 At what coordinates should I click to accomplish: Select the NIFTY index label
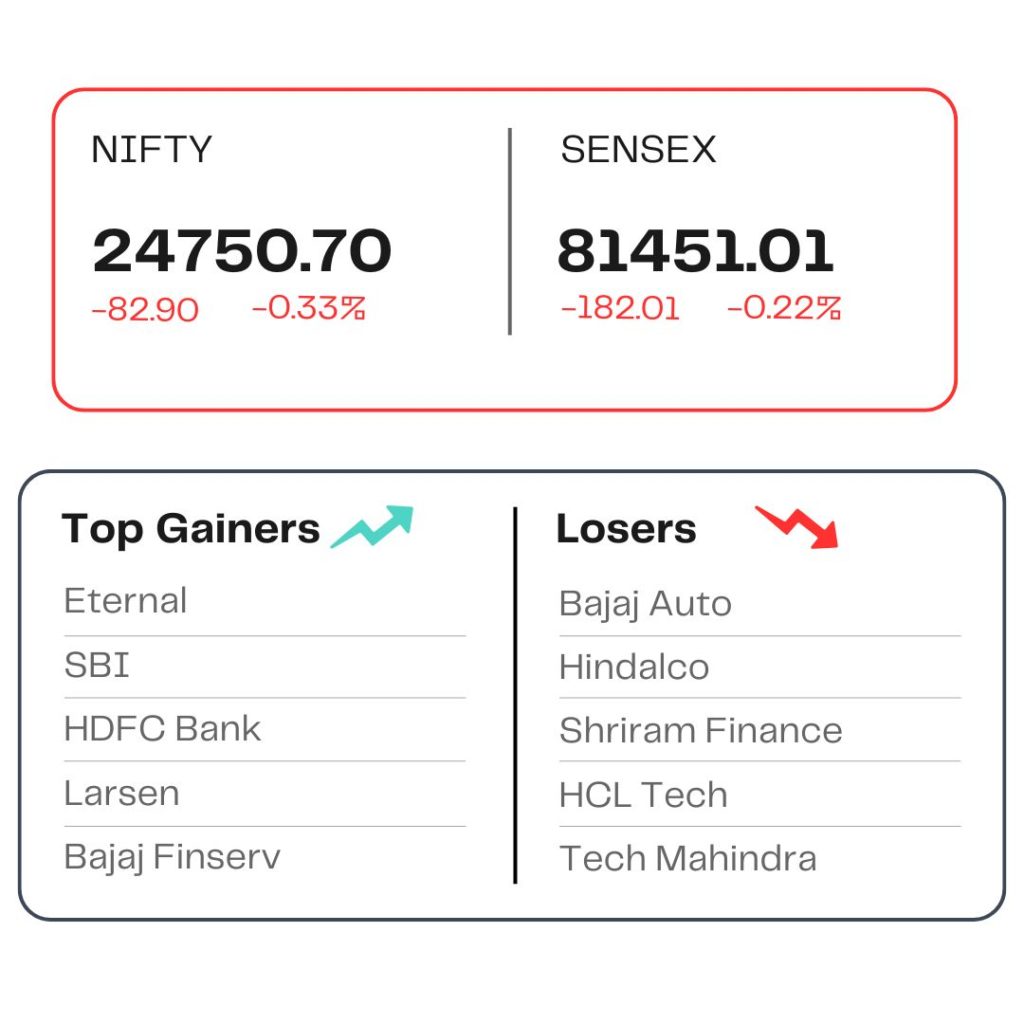[x=152, y=149]
